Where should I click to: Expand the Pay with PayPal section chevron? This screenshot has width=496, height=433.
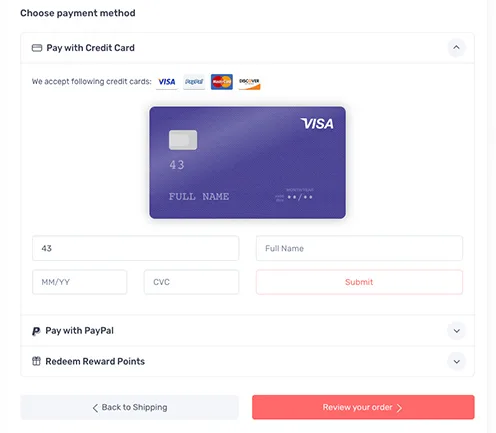tap(457, 331)
